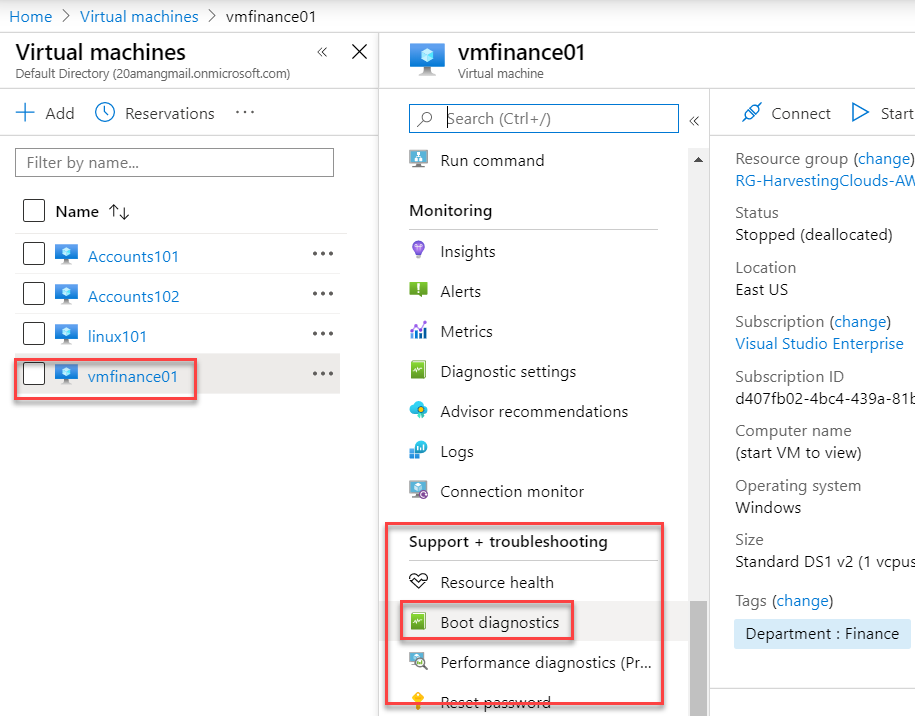Open the Accounts101 VM link
This screenshot has width=915, height=716.
point(133,256)
